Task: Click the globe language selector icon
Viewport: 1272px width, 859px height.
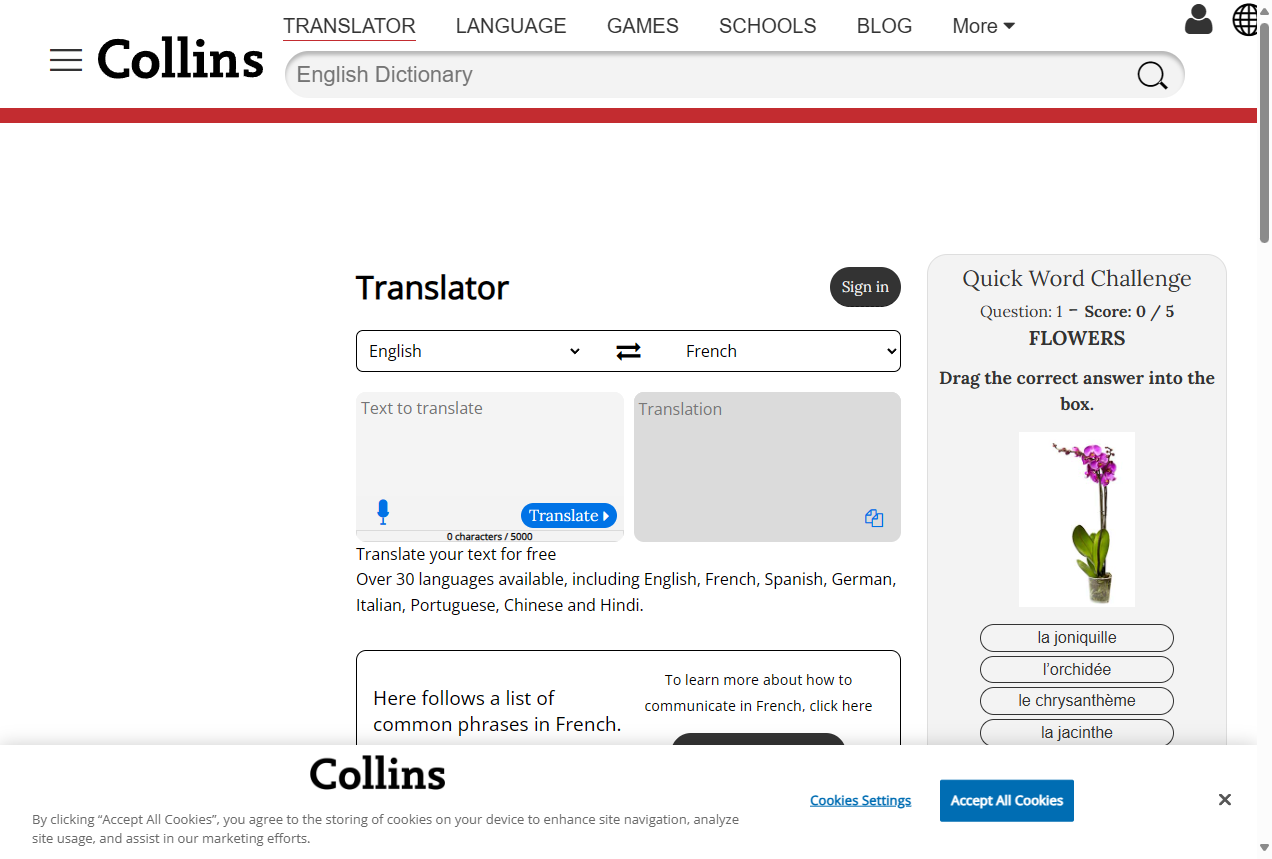Action: pyautogui.click(x=1245, y=19)
